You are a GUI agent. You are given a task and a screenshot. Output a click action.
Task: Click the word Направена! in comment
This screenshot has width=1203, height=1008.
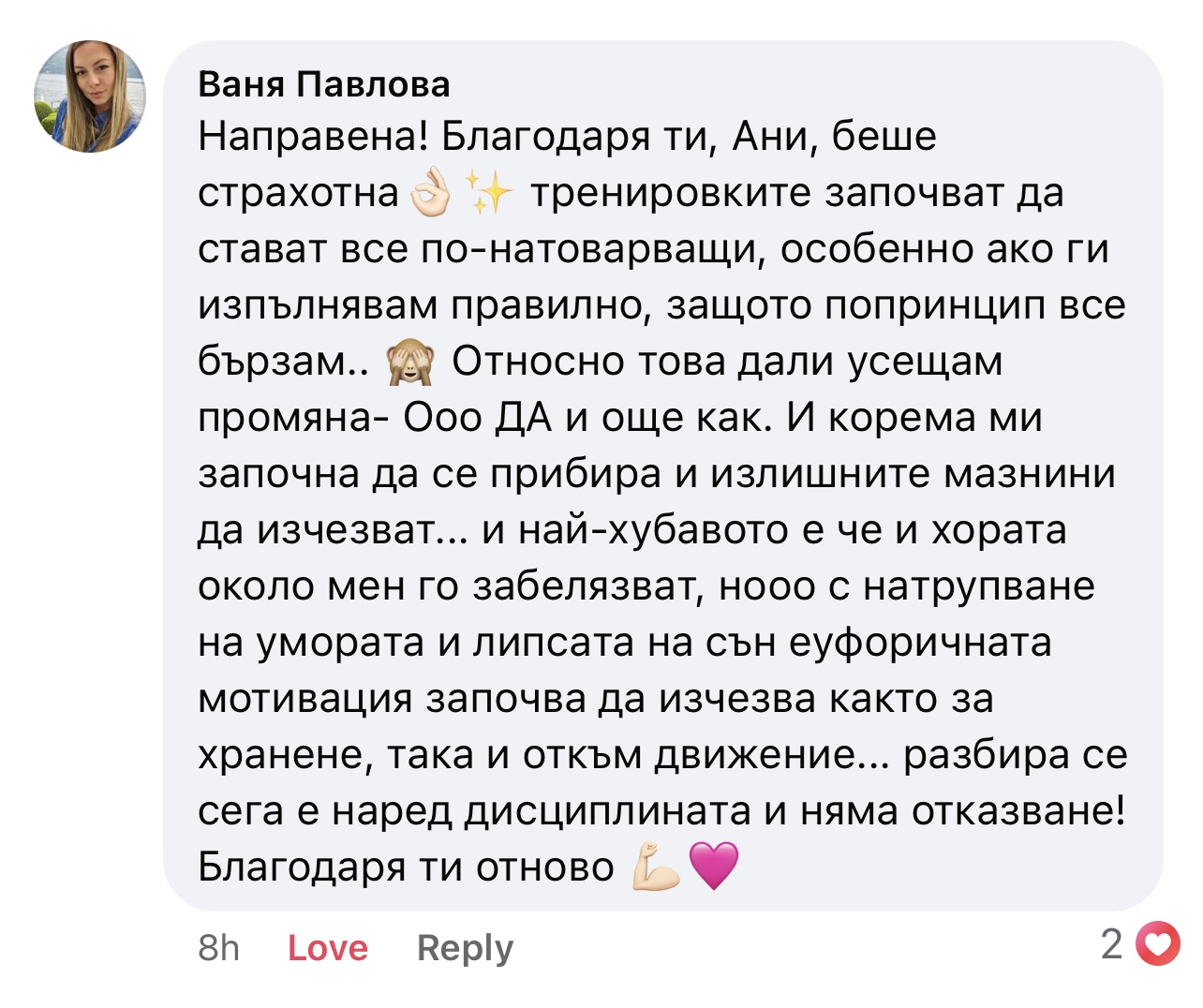(x=313, y=137)
